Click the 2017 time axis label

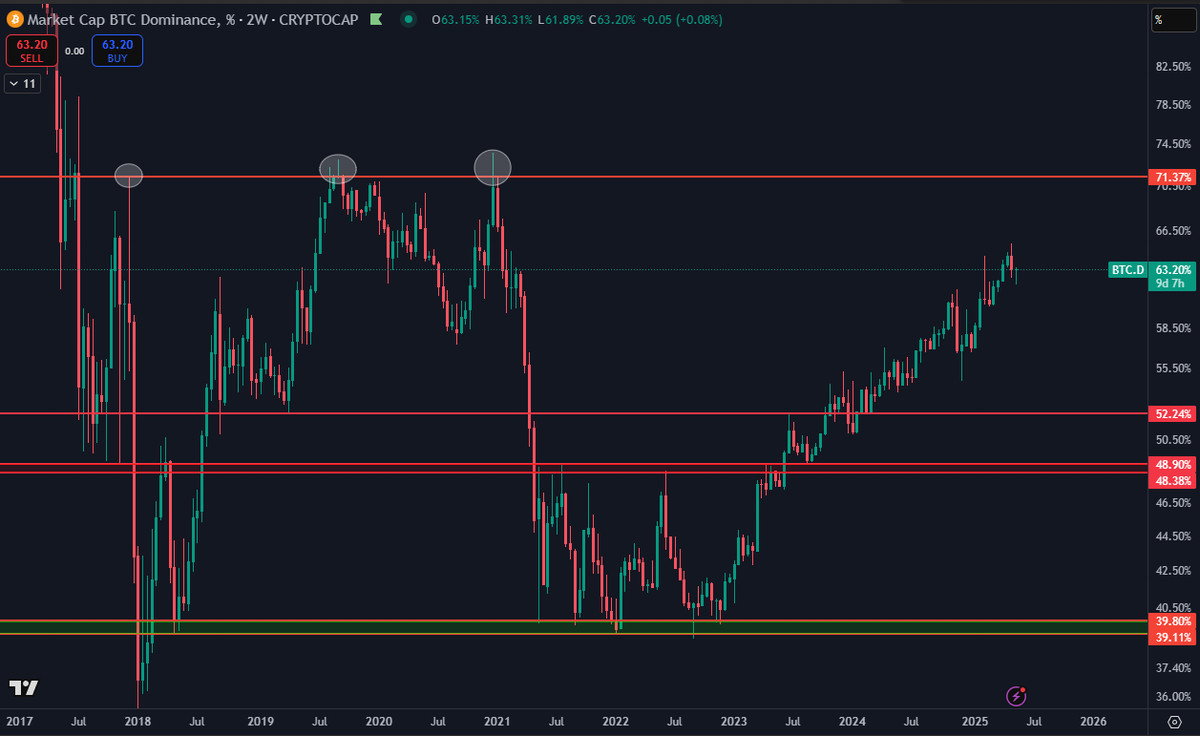18,721
